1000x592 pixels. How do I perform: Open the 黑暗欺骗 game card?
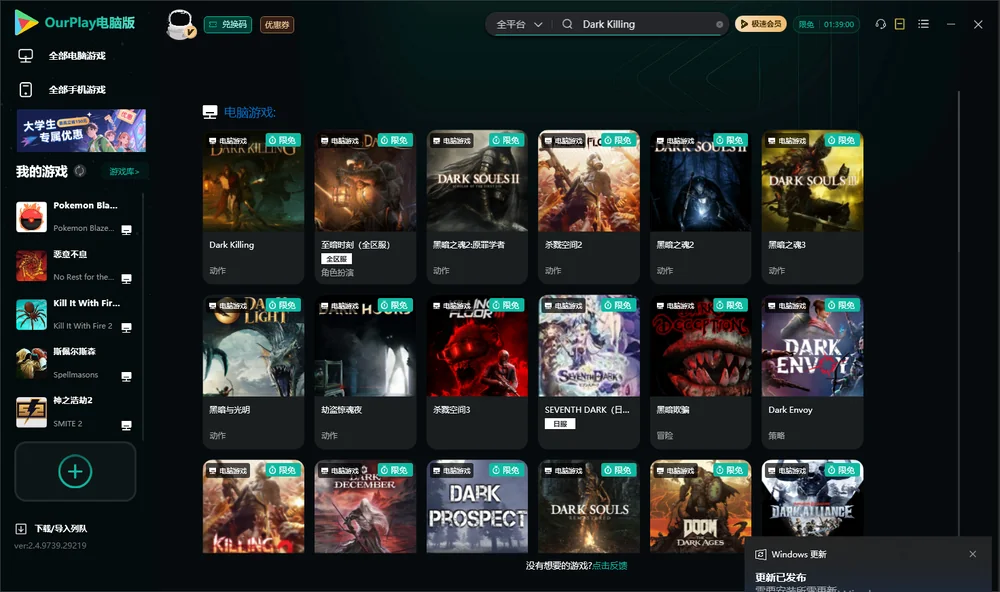click(700, 372)
